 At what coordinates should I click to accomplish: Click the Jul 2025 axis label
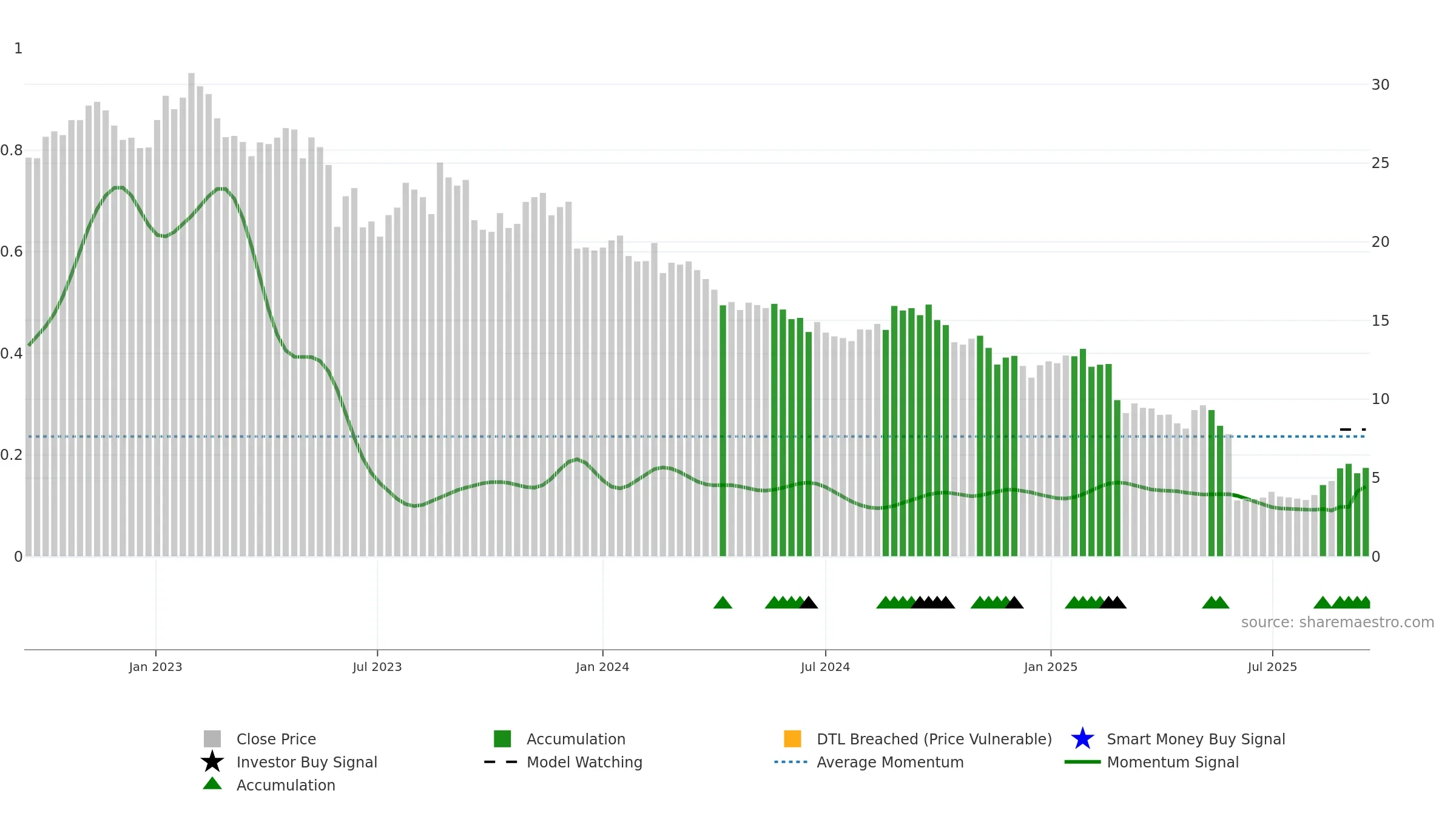coord(1272,667)
